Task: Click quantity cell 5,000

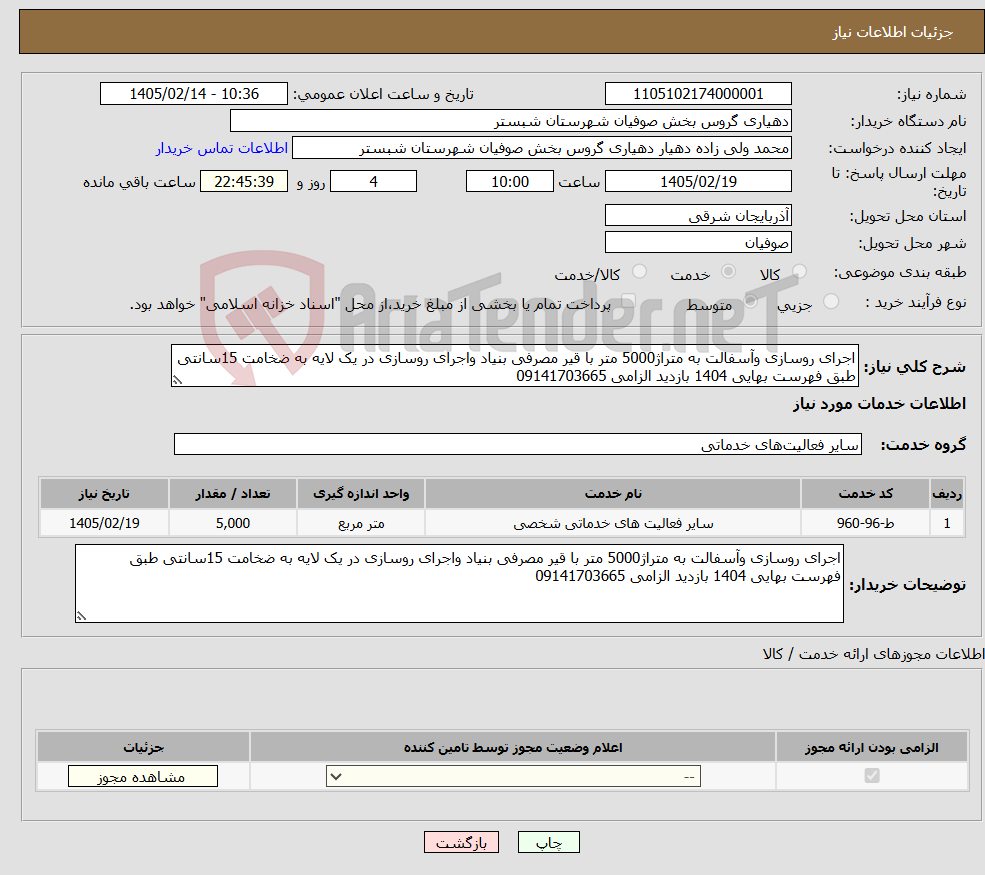Action: [x=233, y=523]
